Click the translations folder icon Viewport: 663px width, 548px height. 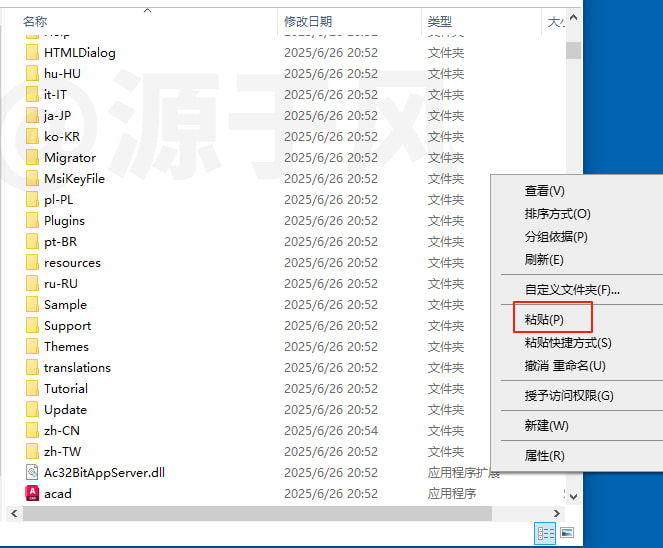coord(32,368)
